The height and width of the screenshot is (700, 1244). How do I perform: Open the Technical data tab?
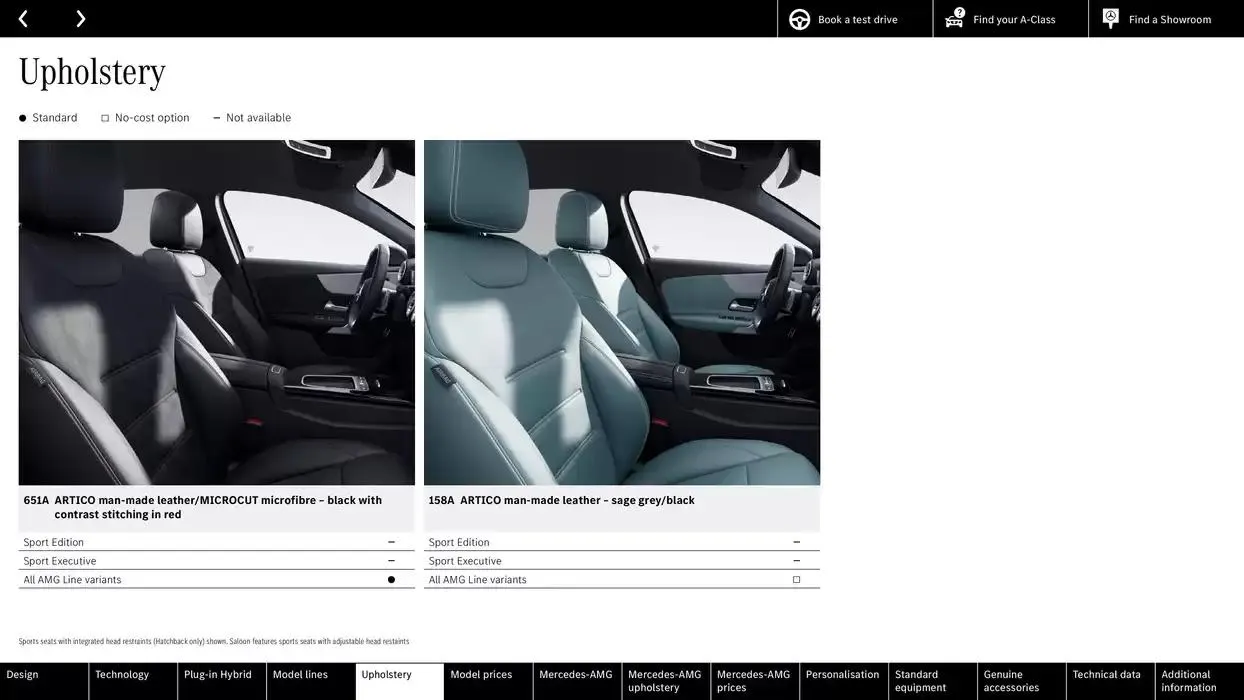point(1112,681)
